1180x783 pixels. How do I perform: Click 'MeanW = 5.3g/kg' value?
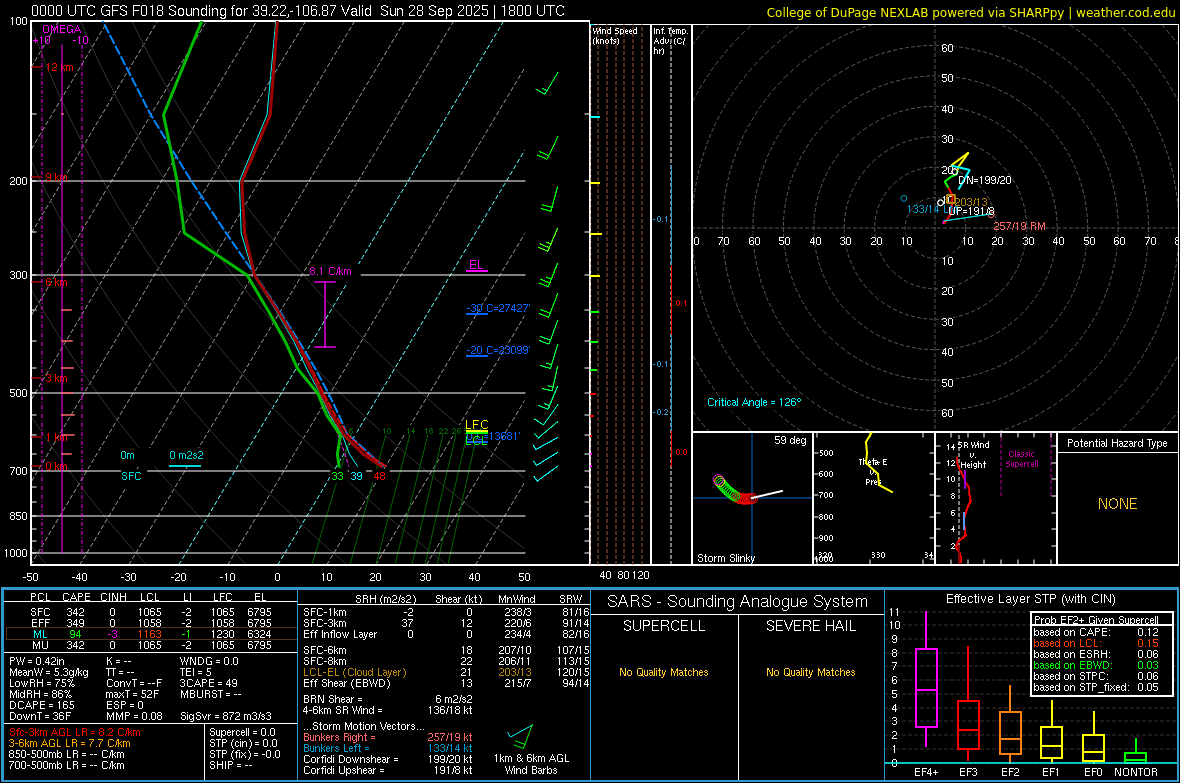pos(48,672)
